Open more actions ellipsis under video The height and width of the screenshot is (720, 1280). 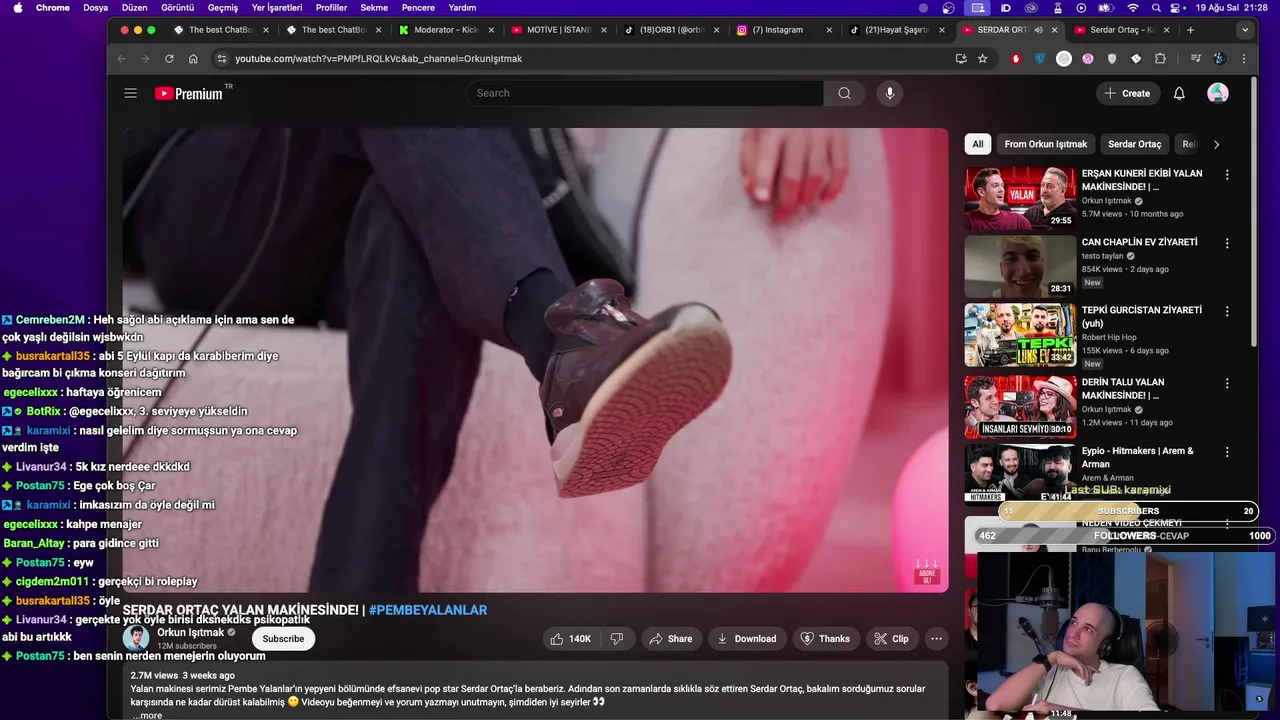pyautogui.click(x=936, y=638)
